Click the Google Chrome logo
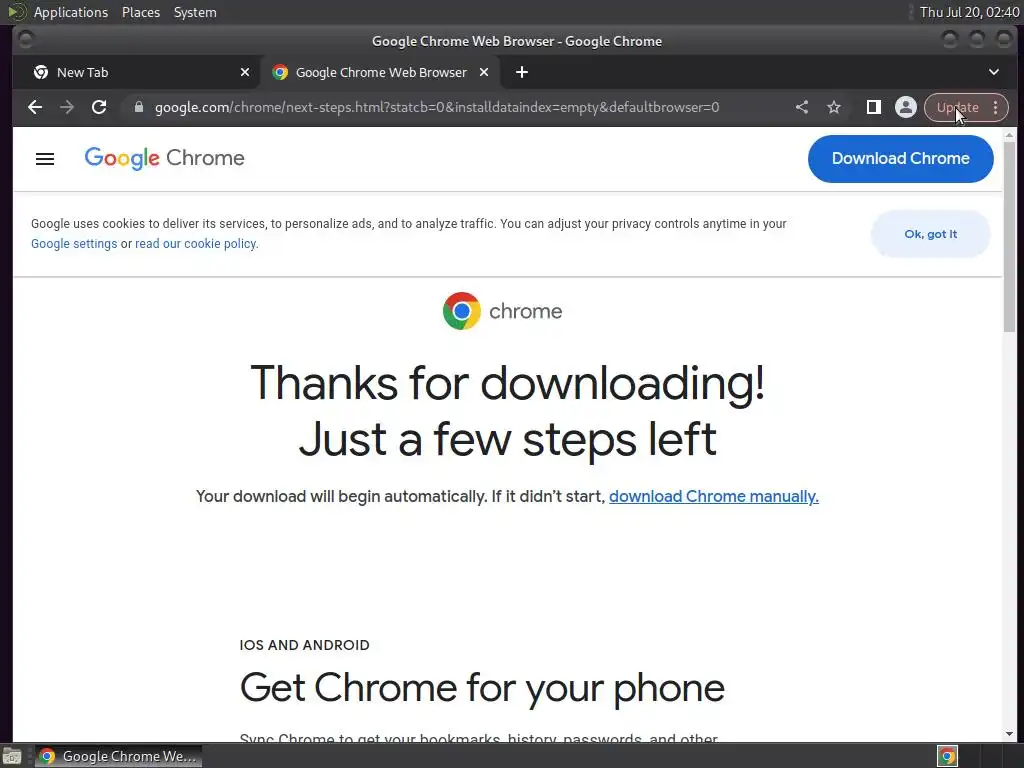This screenshot has width=1024, height=768. click(x=165, y=158)
